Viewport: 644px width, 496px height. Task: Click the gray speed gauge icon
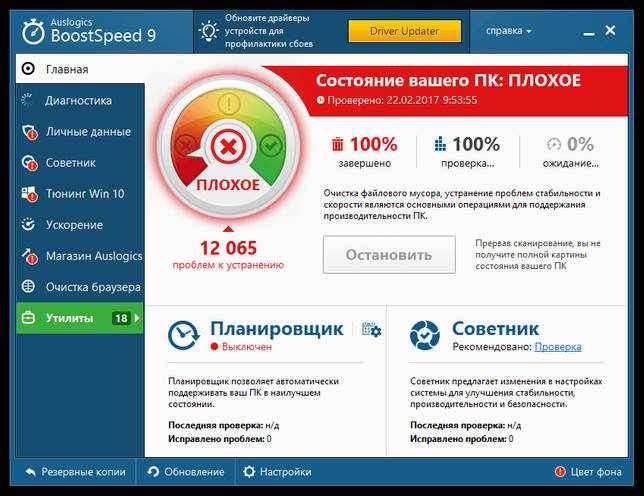(x=554, y=144)
